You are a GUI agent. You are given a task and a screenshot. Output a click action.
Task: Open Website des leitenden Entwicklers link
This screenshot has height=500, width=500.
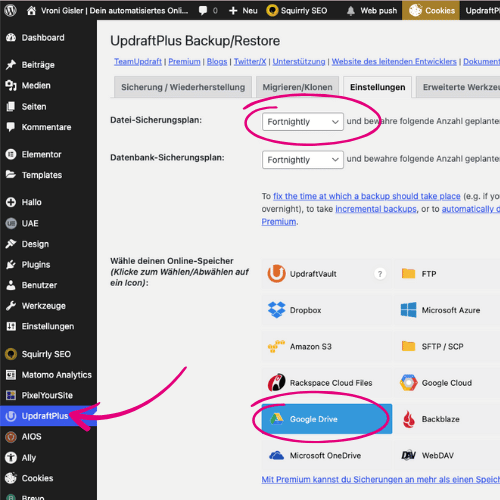[394, 62]
